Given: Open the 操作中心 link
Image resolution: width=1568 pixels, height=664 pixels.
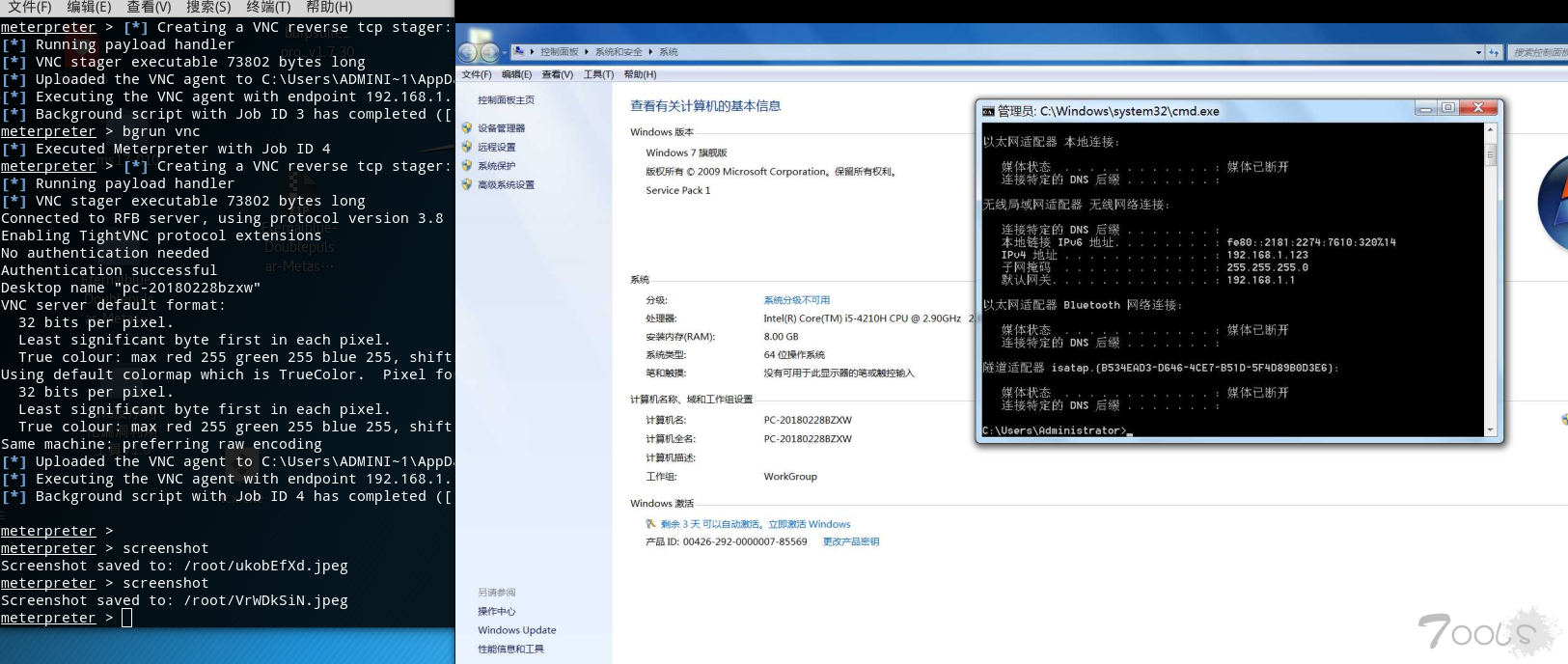Looking at the screenshot, I should [496, 612].
